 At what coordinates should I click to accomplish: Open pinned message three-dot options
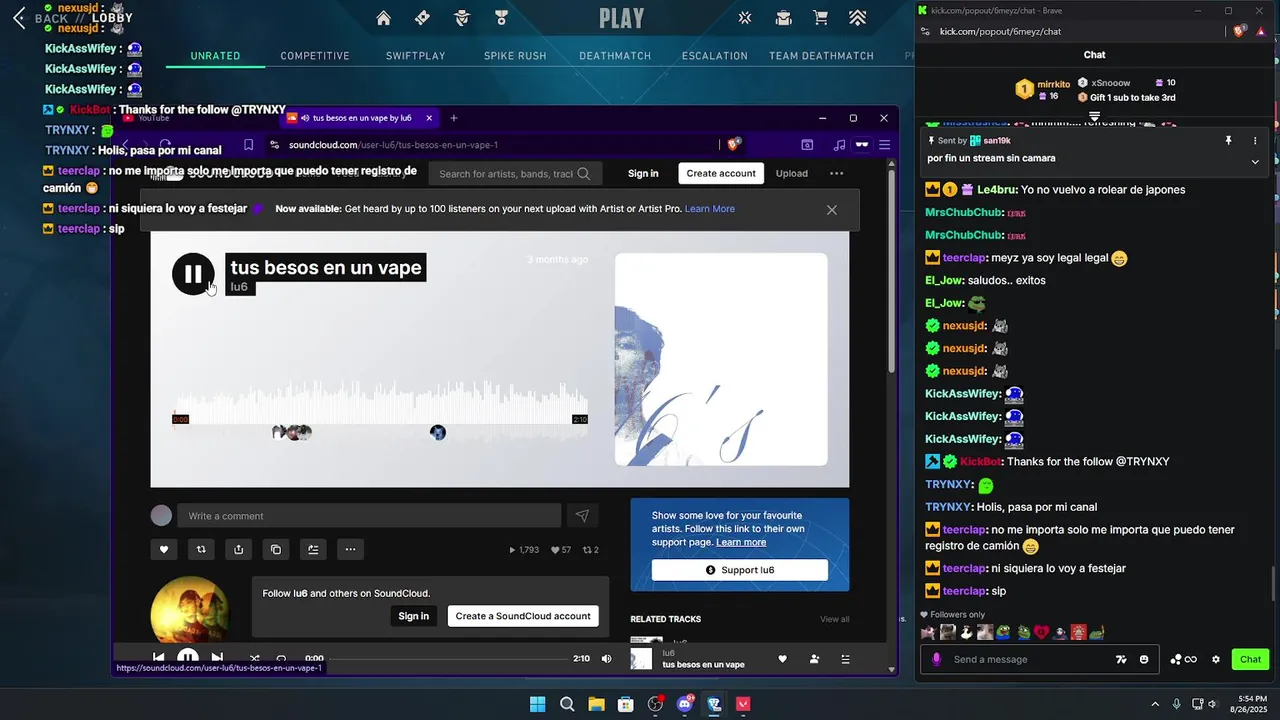click(1255, 141)
